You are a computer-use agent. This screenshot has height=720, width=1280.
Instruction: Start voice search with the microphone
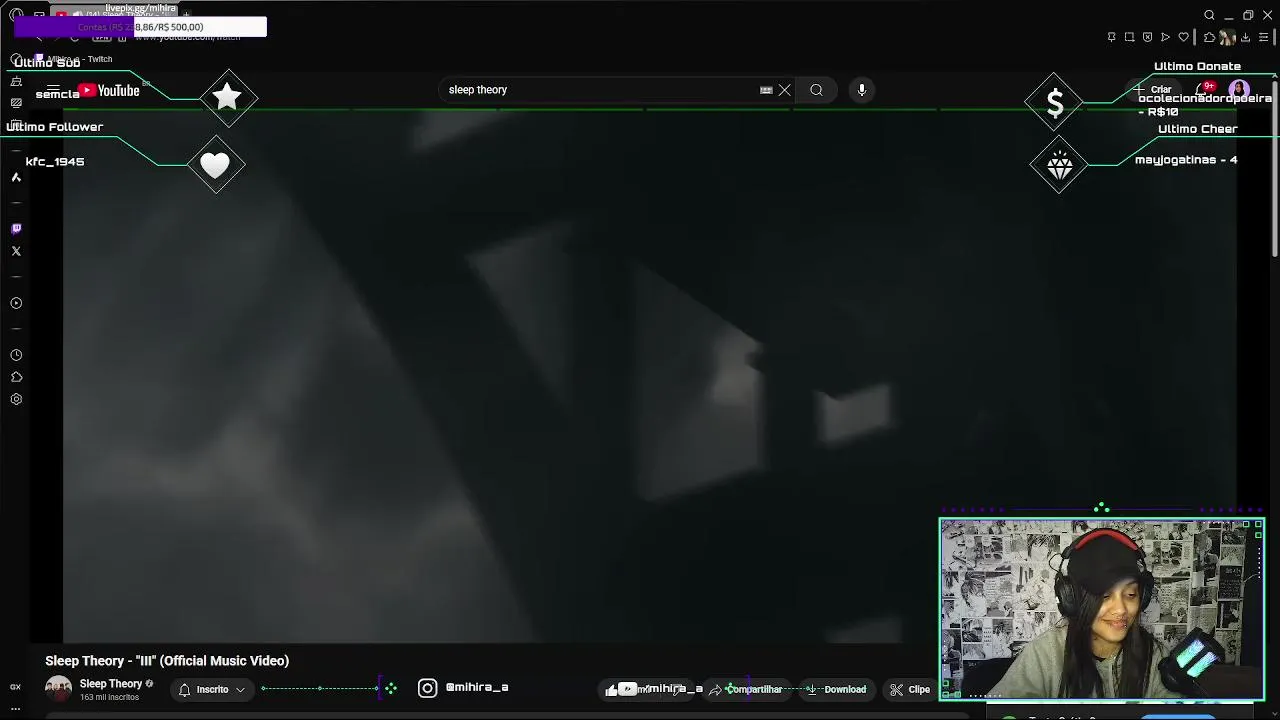[x=862, y=90]
